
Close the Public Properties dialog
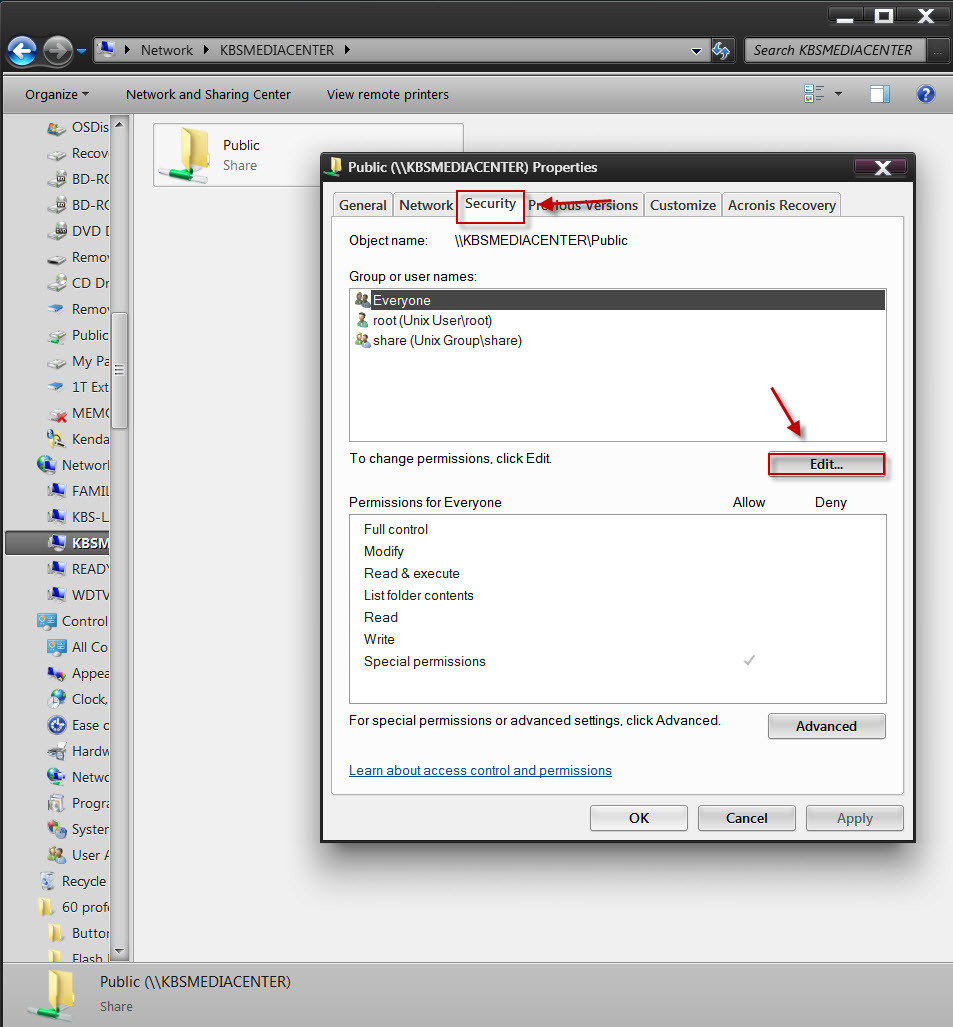881,168
